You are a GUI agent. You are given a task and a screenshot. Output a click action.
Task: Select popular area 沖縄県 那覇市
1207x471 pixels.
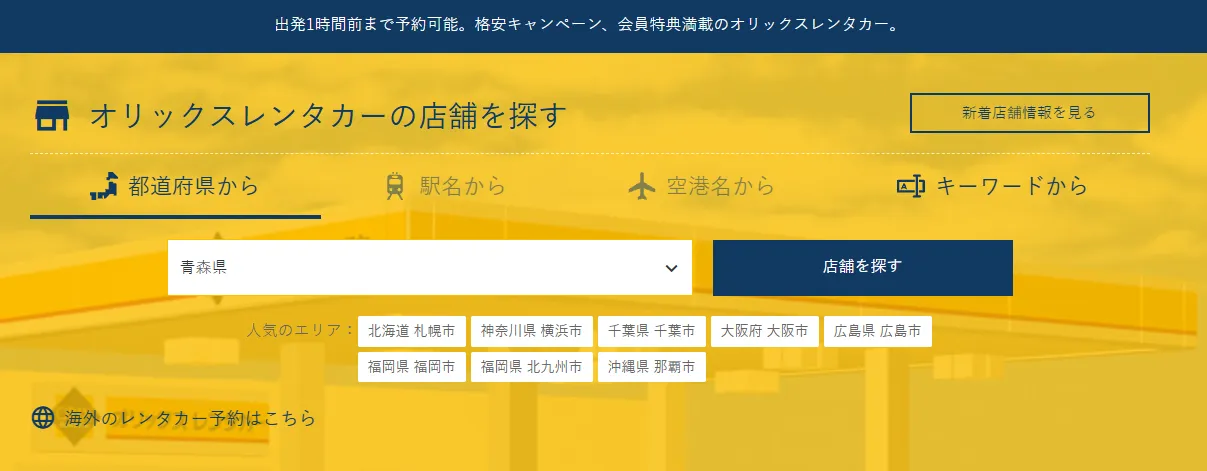pyautogui.click(x=652, y=366)
